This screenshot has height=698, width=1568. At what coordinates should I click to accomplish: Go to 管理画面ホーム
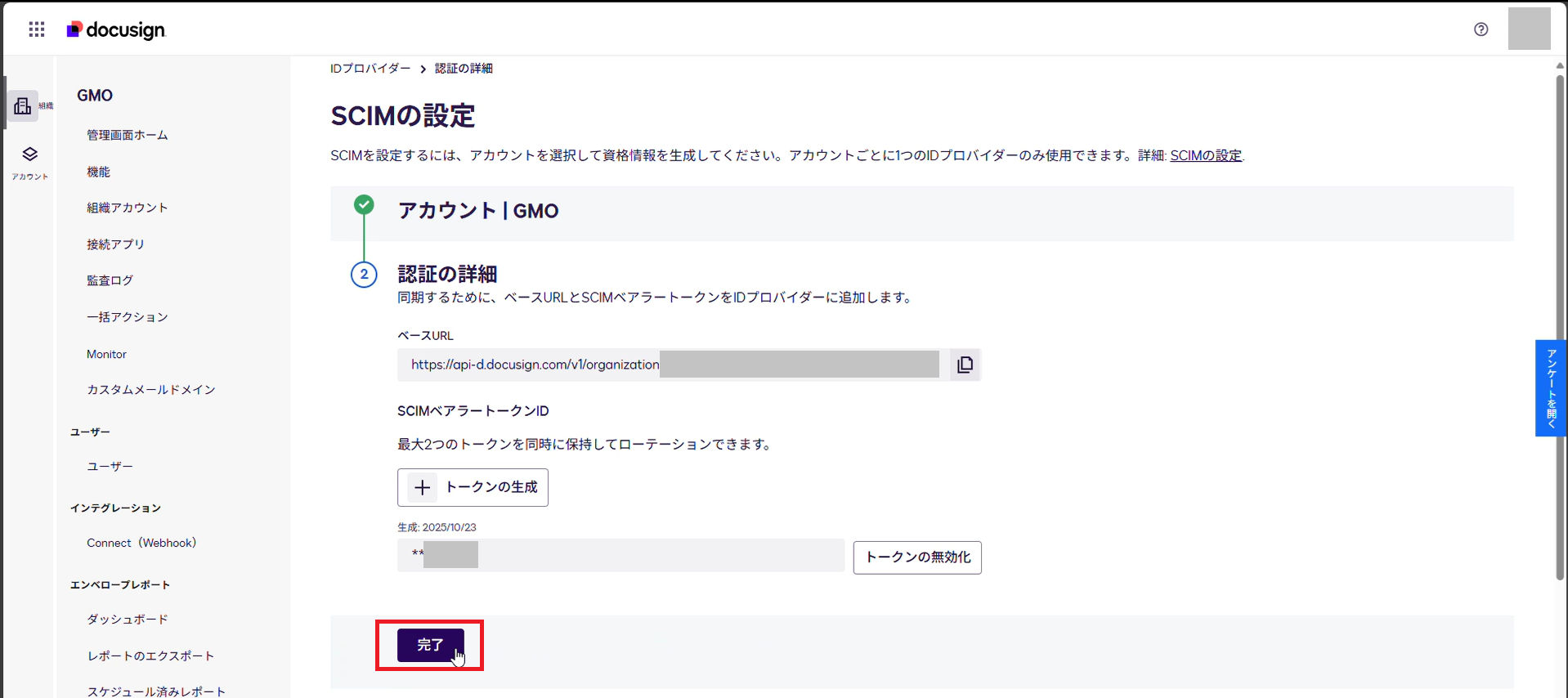coord(128,135)
